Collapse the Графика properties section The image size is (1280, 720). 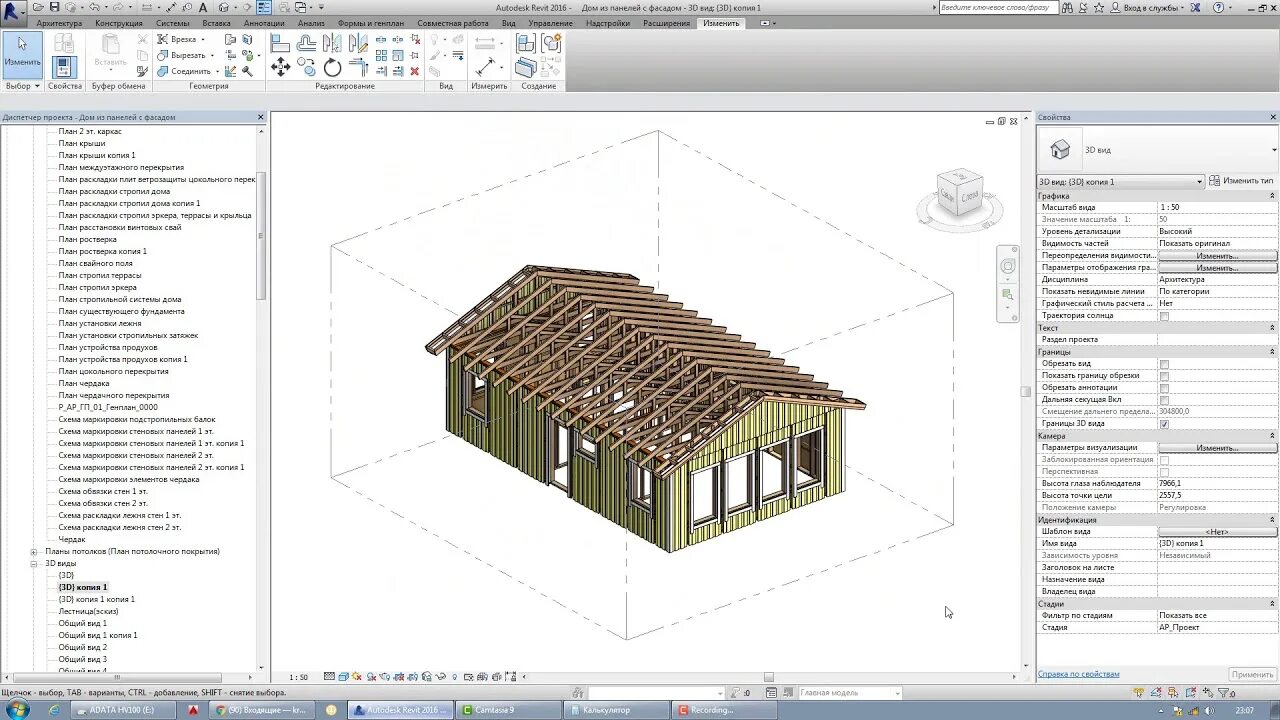pos(1273,196)
